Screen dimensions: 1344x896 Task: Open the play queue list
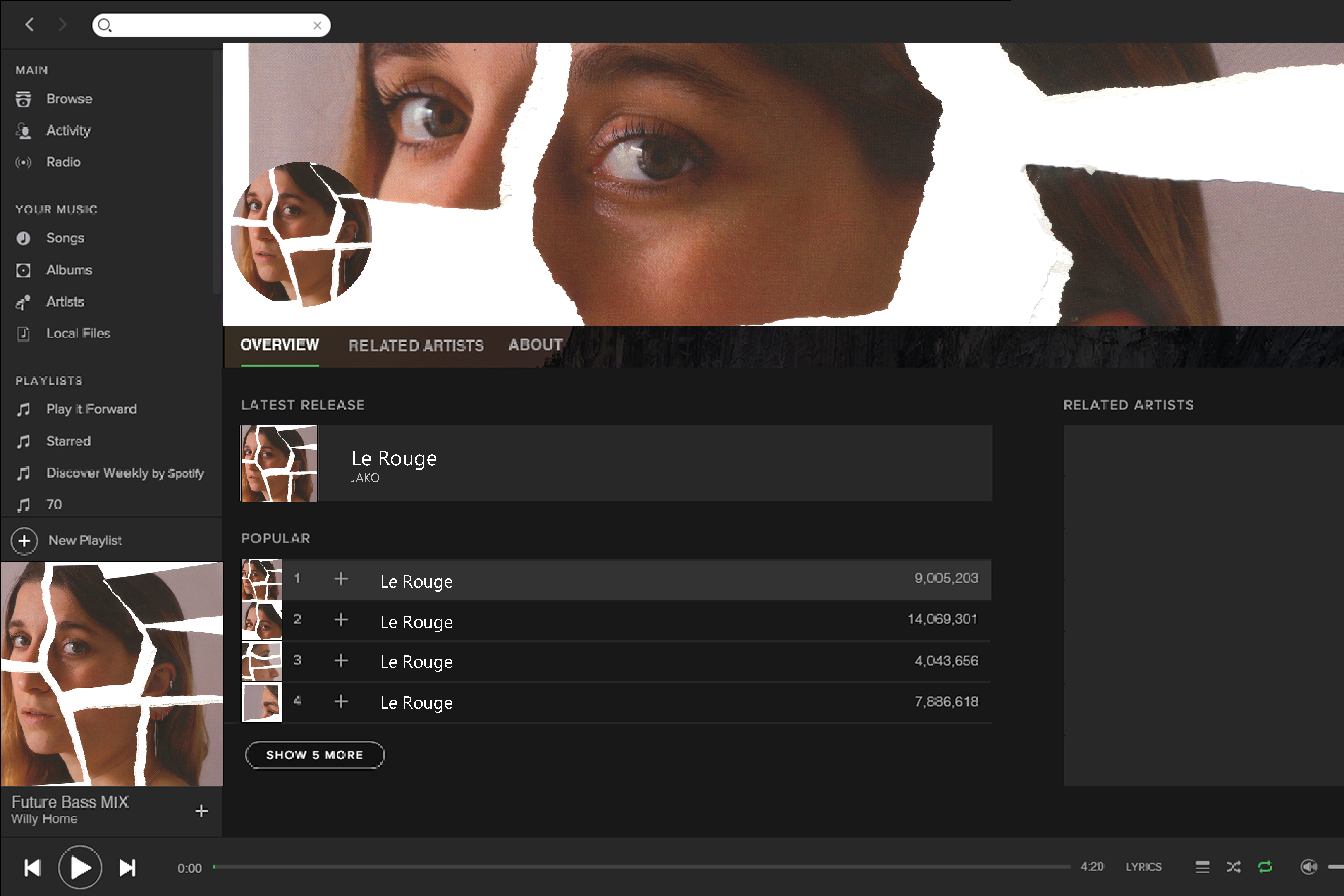(1202, 867)
